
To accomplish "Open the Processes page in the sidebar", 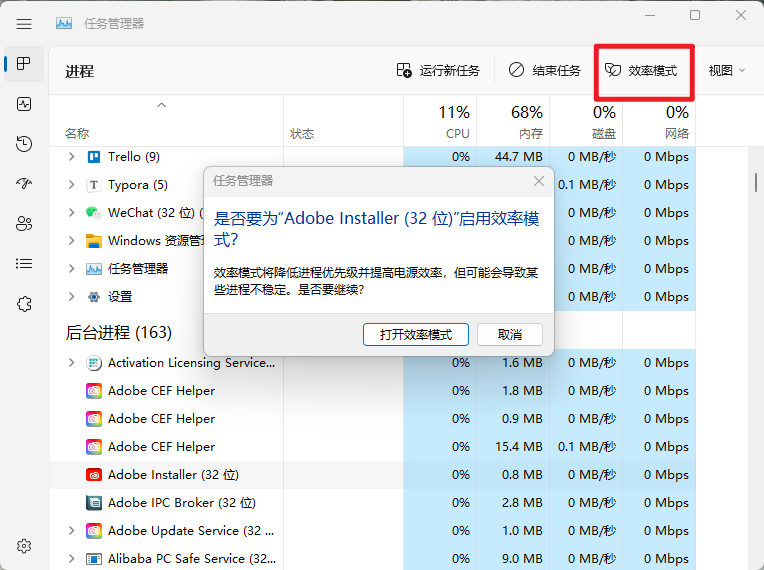I will click(24, 63).
